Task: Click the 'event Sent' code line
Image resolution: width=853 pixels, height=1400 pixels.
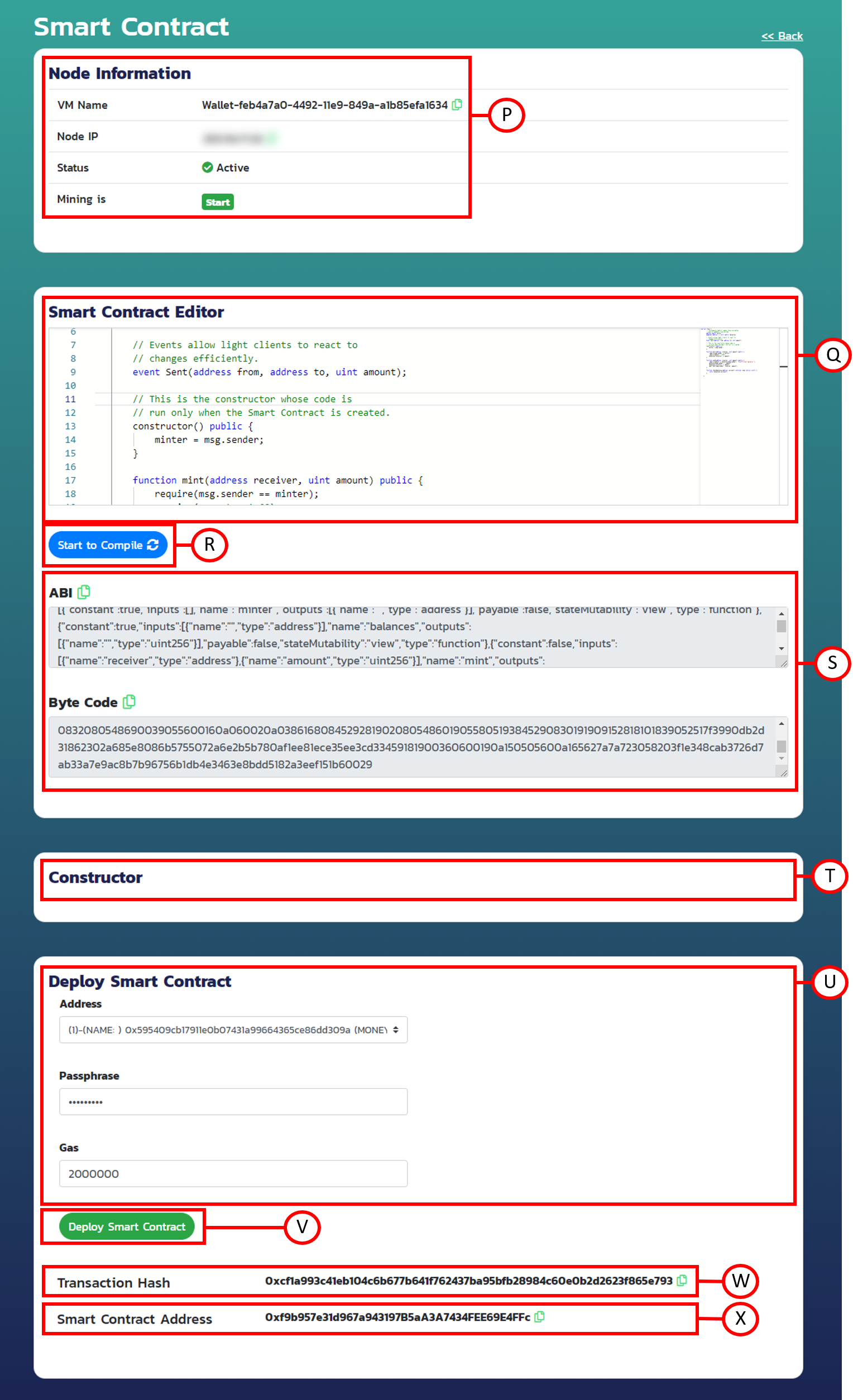Action: (x=270, y=372)
